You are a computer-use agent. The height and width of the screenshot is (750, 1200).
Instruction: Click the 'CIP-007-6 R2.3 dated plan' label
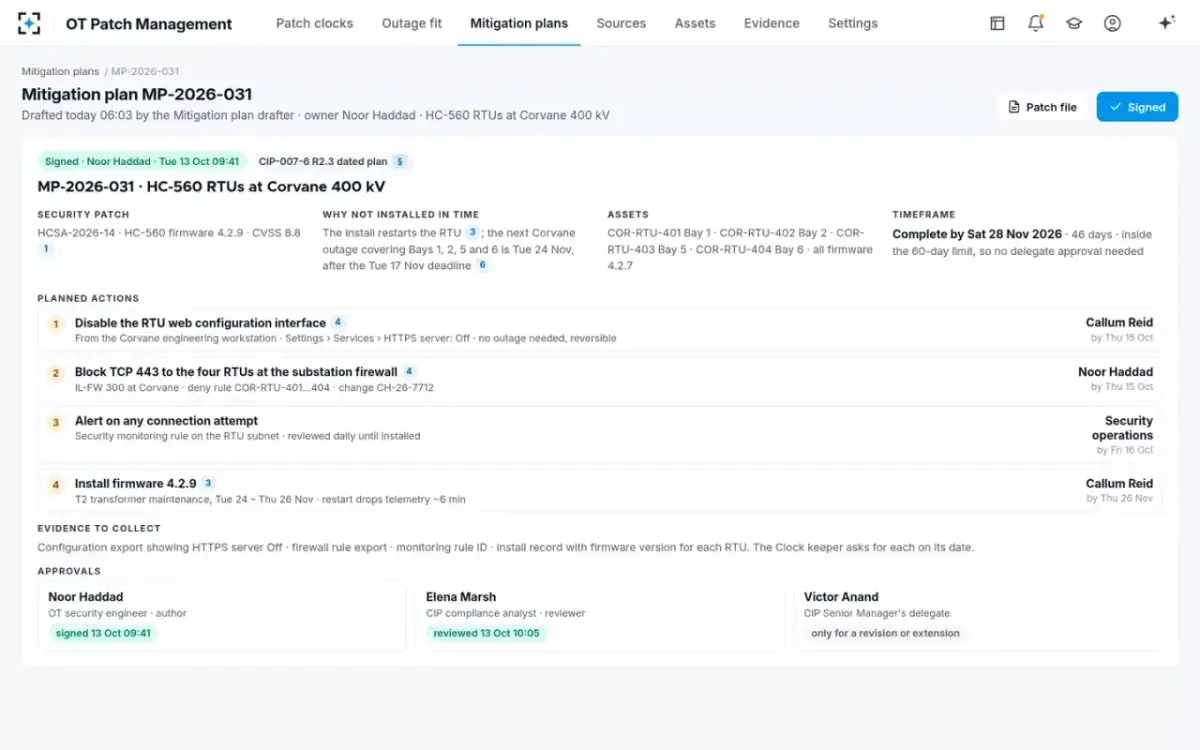pyautogui.click(x=323, y=161)
